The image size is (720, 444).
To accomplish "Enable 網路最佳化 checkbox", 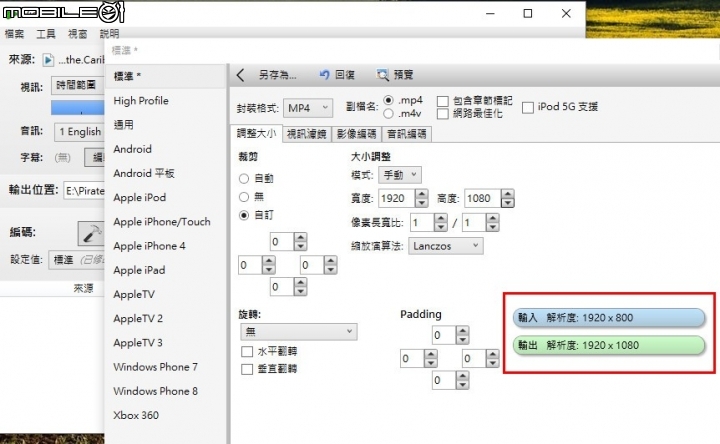I will click(x=443, y=113).
